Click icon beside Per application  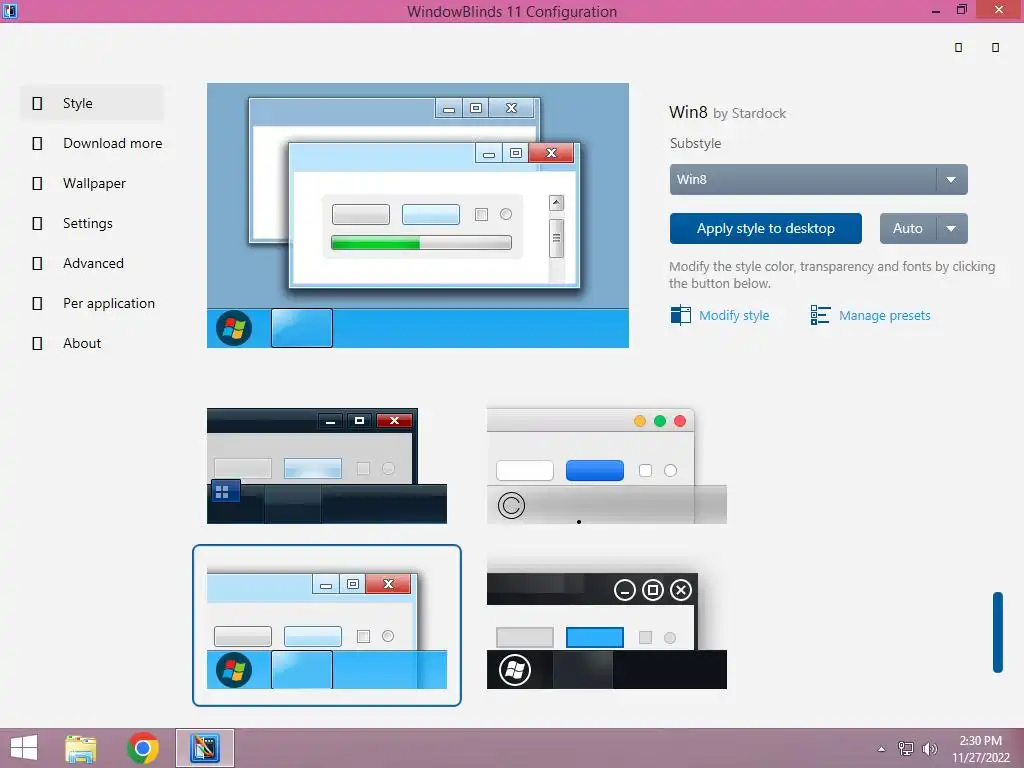(37, 303)
